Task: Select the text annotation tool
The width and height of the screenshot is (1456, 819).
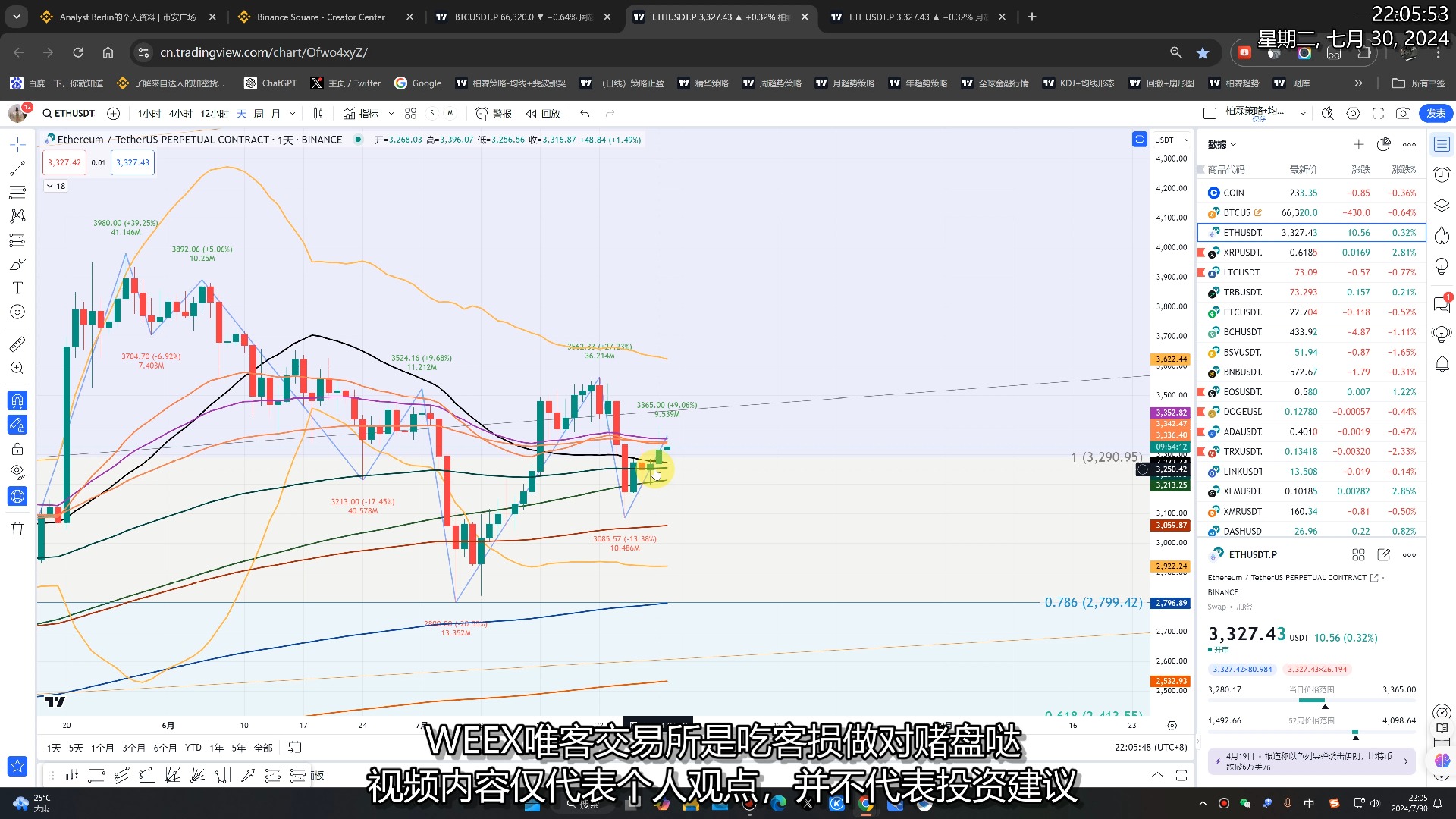Action: click(17, 288)
